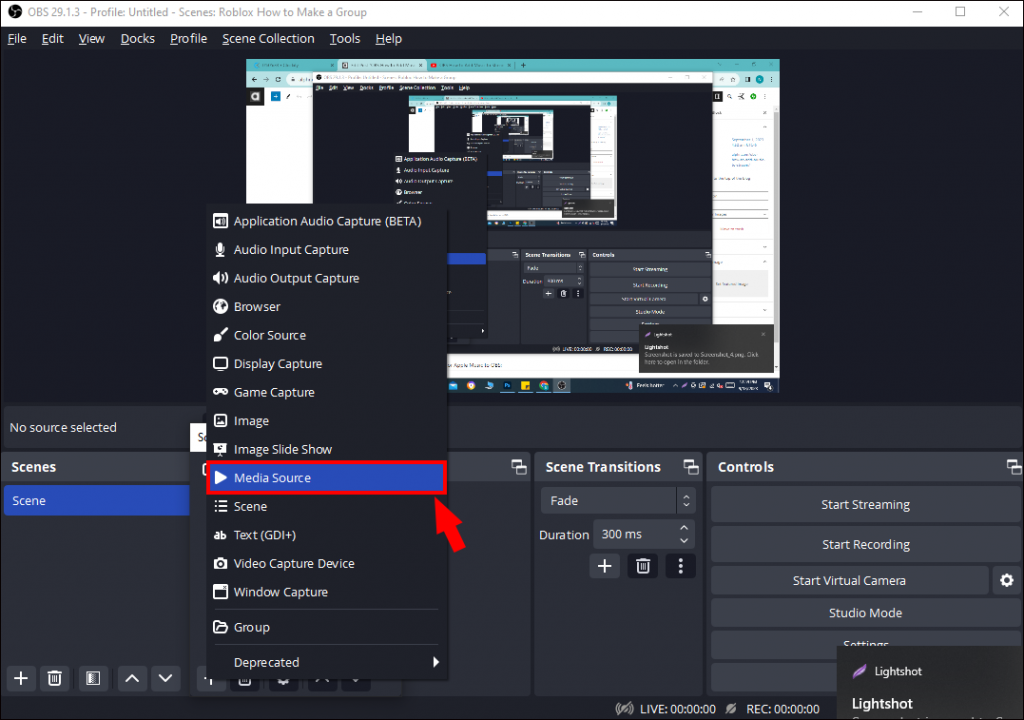Pop out the Scene Transitions dock

tap(690, 466)
